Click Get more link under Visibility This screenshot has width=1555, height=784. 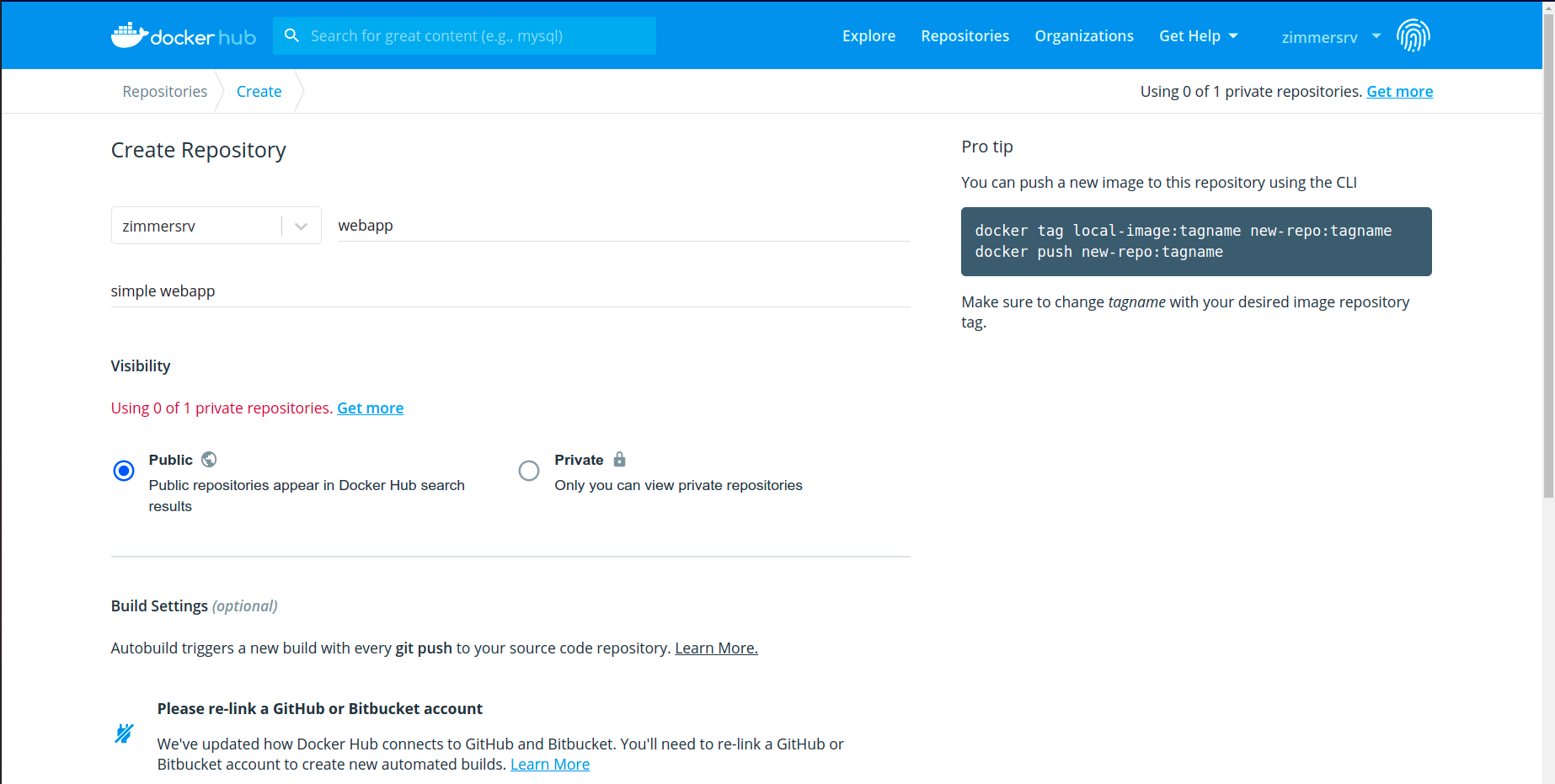(x=371, y=408)
